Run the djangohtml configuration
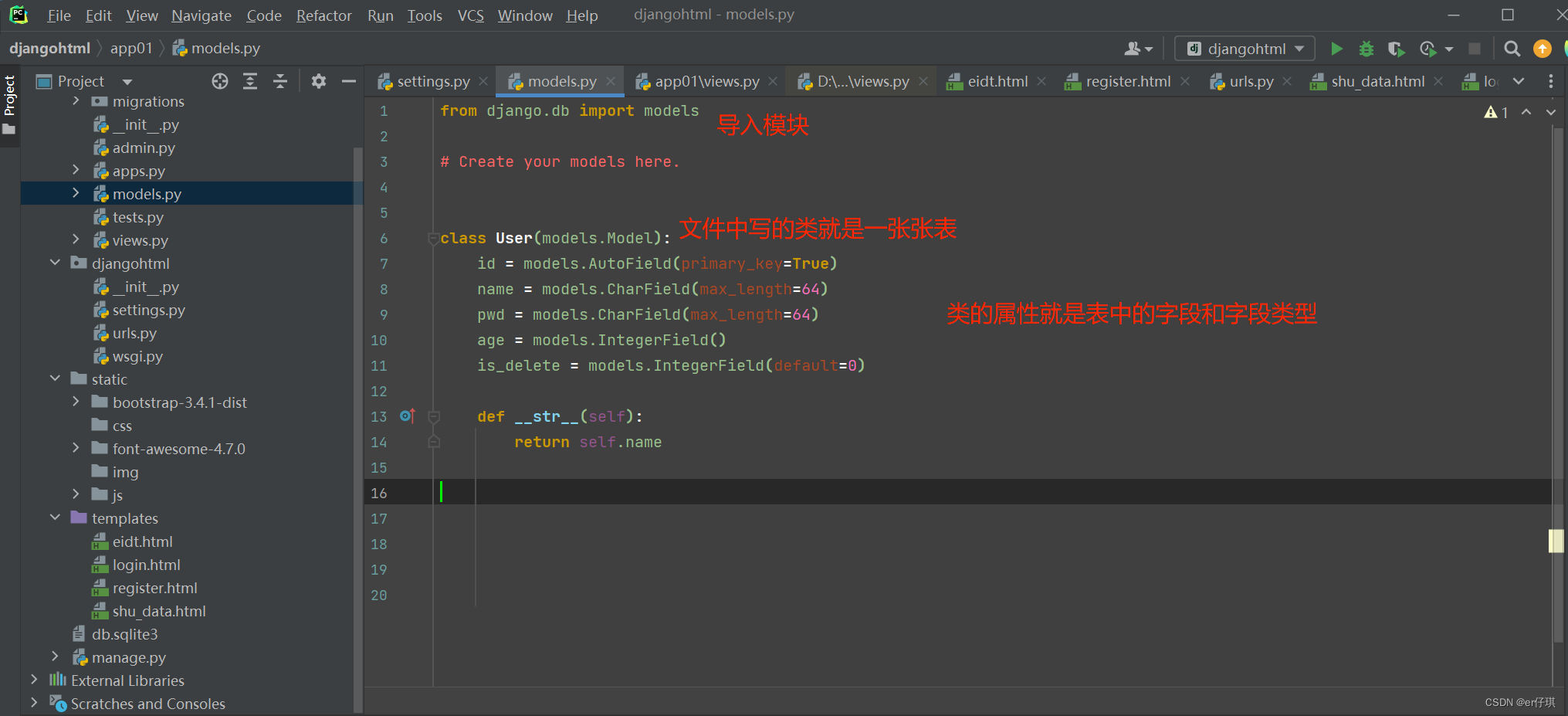This screenshot has width=1568, height=716. point(1336,49)
